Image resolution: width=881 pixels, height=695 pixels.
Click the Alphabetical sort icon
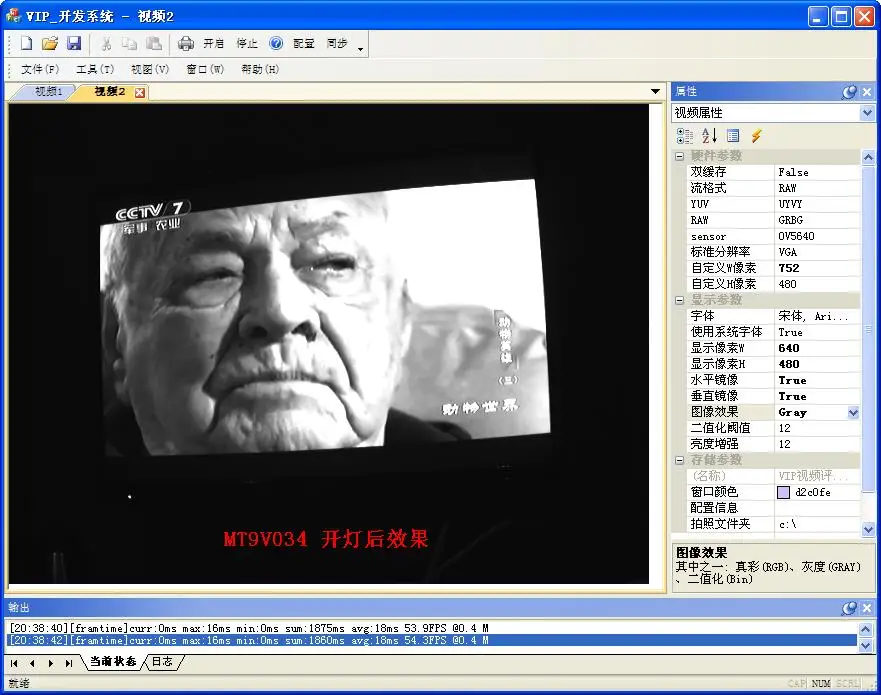coord(709,135)
